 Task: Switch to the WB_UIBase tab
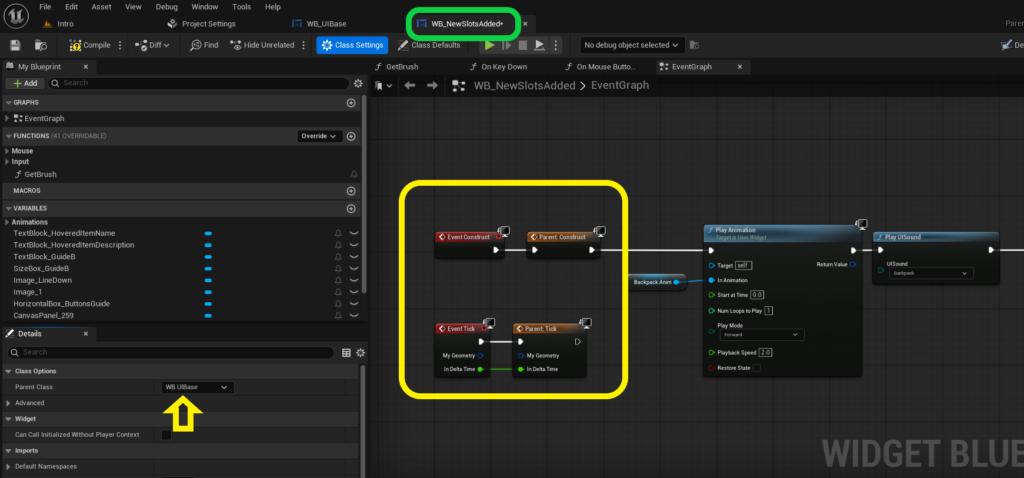click(x=325, y=24)
